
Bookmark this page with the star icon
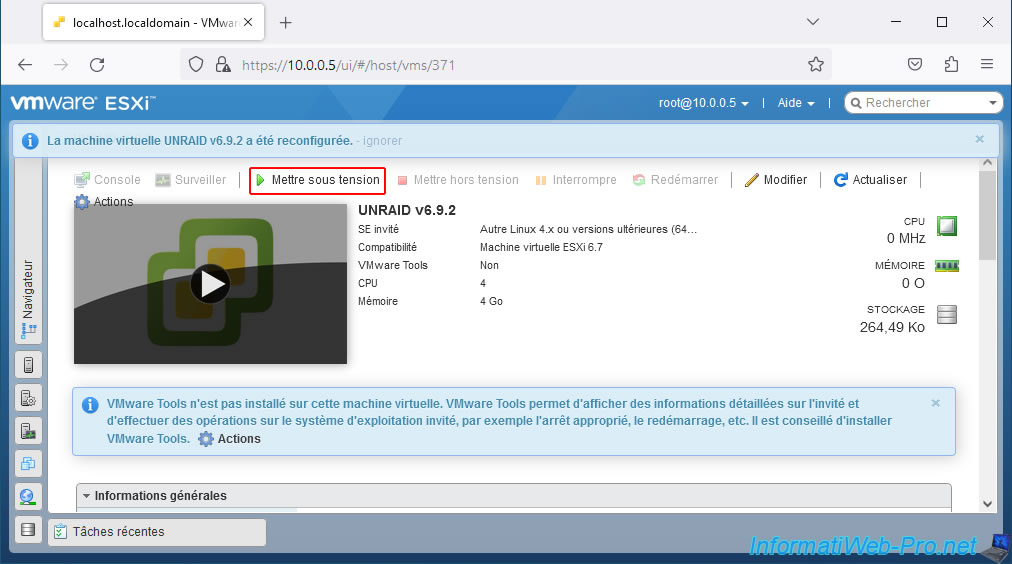[816, 64]
